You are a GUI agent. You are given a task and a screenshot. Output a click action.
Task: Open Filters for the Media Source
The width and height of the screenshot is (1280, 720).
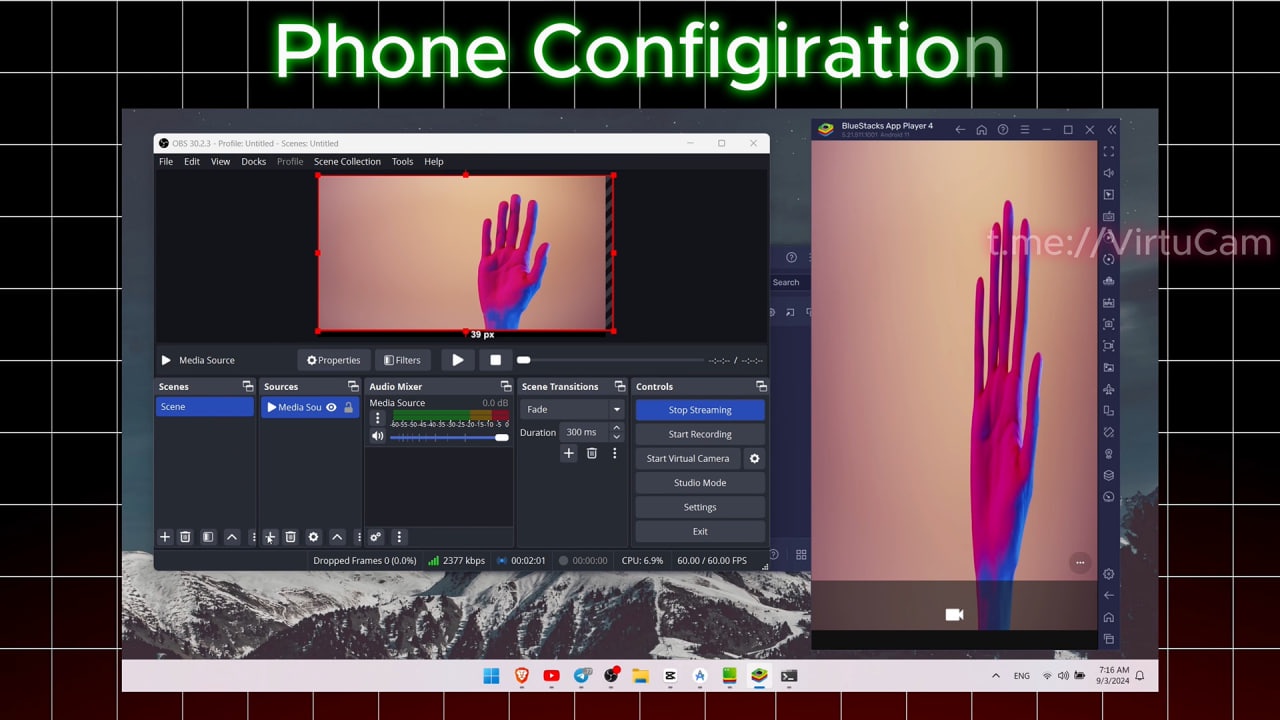pyautogui.click(x=402, y=359)
